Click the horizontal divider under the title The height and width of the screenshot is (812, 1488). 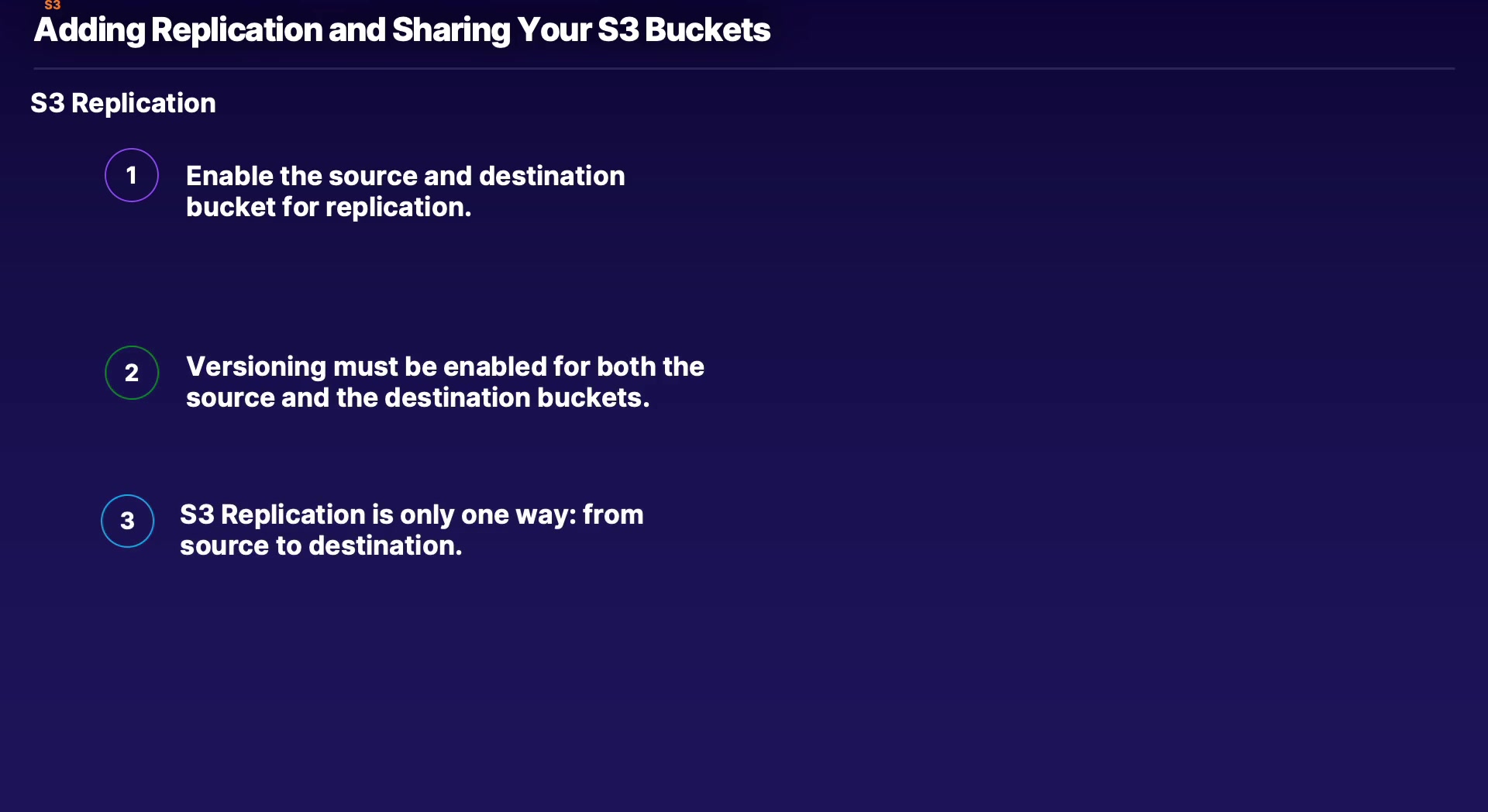[744, 69]
